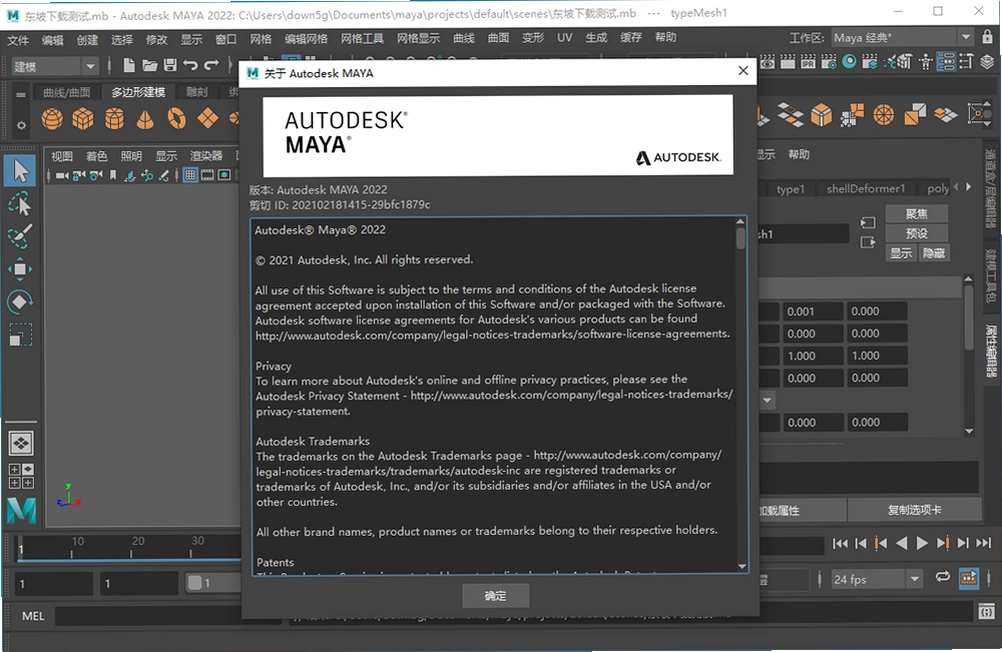The image size is (1002, 652).
Task: Create a polygon sphere from the shelf
Action: (x=52, y=119)
